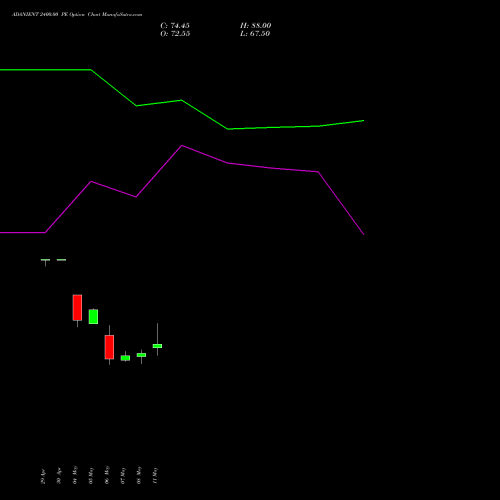The image size is (500, 500).
Task: Select the high value H: 88.00
Action: point(255,26)
